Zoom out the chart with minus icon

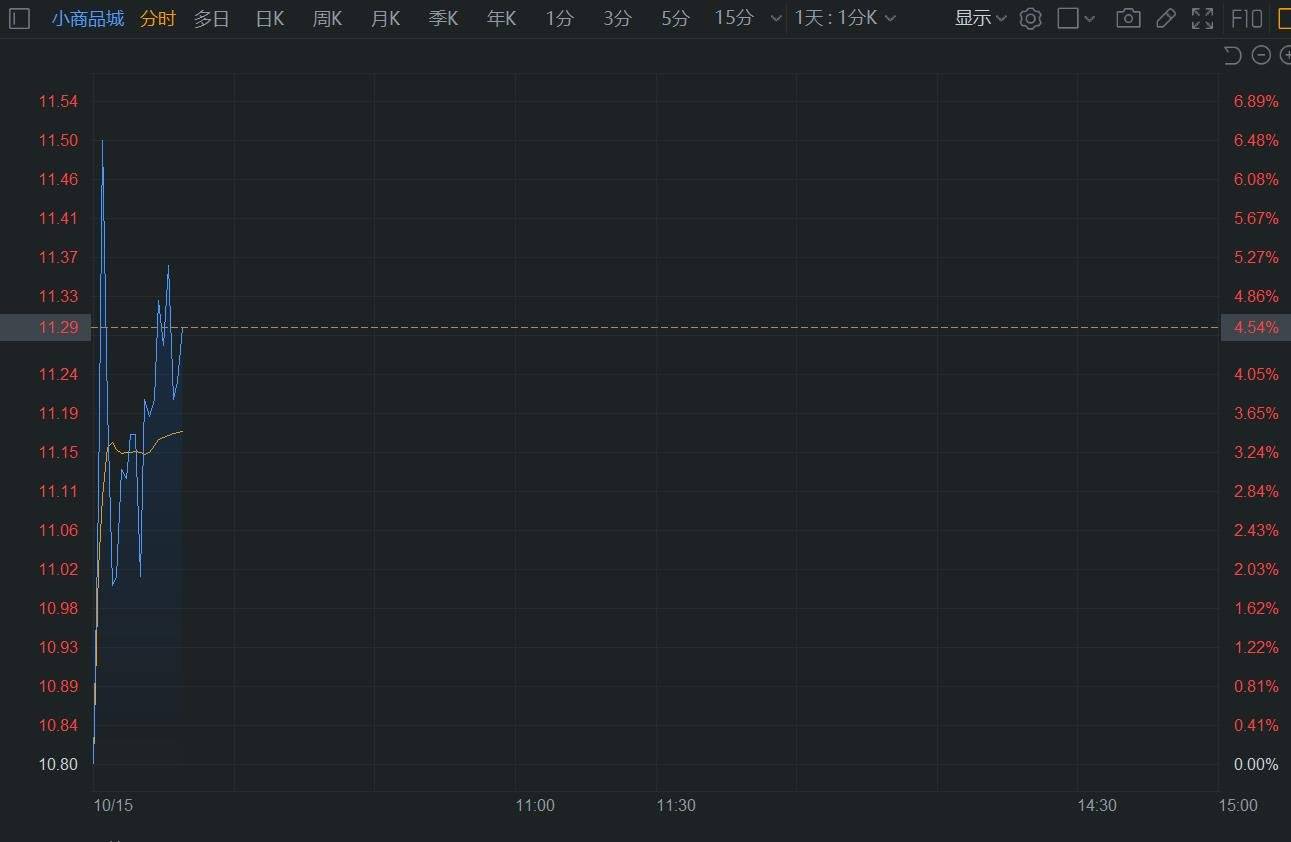[x=1261, y=55]
